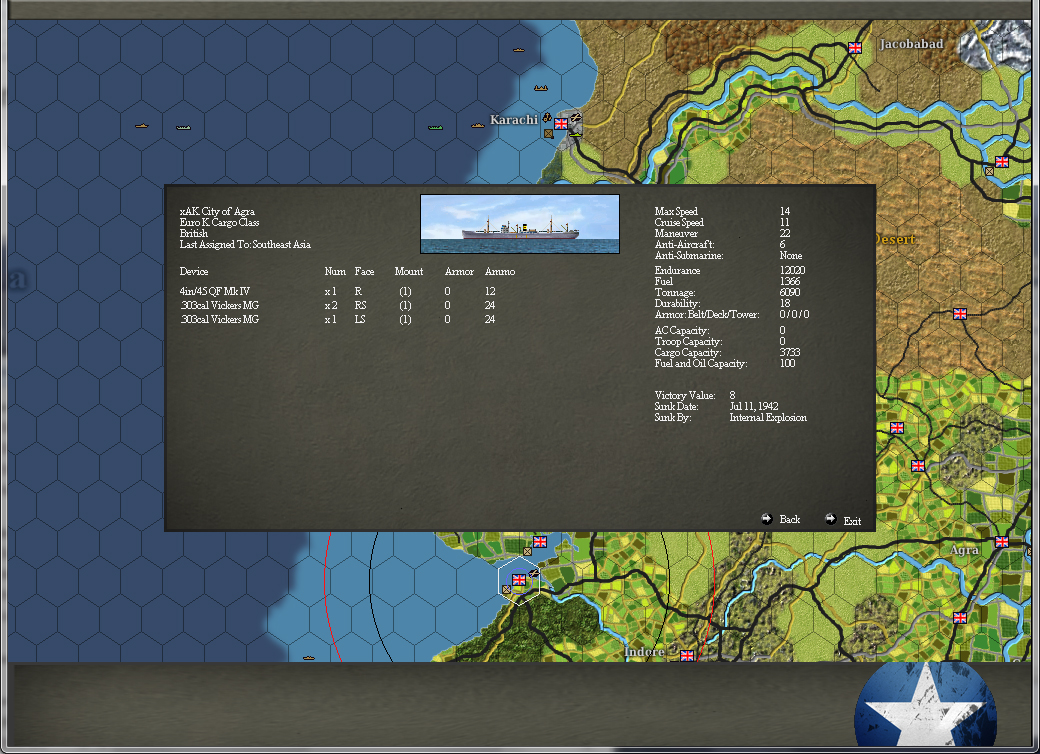Select the ship icon at map bottom edge
1040x754 pixels.
click(308, 658)
